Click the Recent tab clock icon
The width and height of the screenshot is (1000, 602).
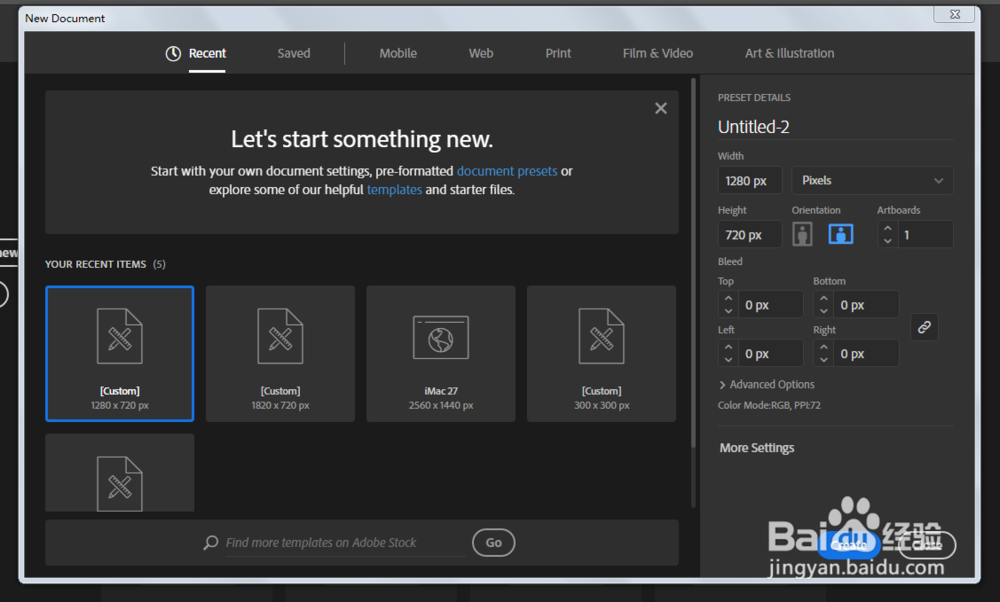coord(173,54)
